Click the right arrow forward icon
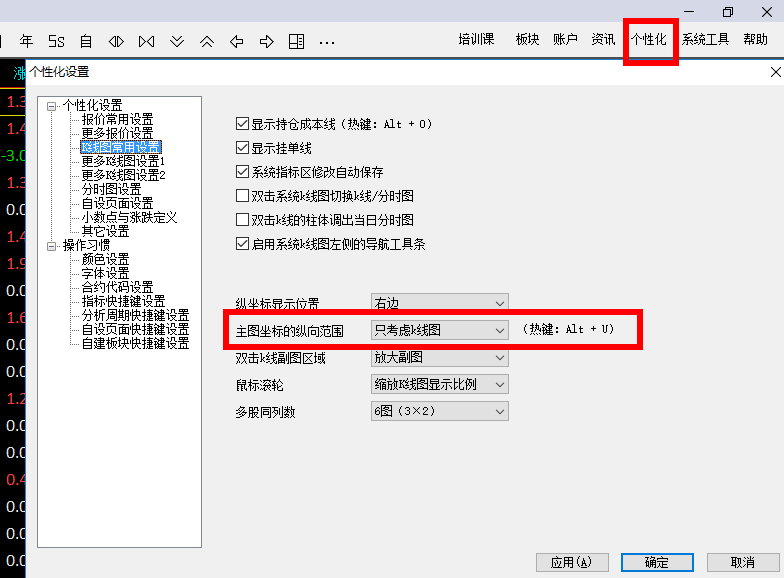The image size is (784, 578). pos(267,41)
